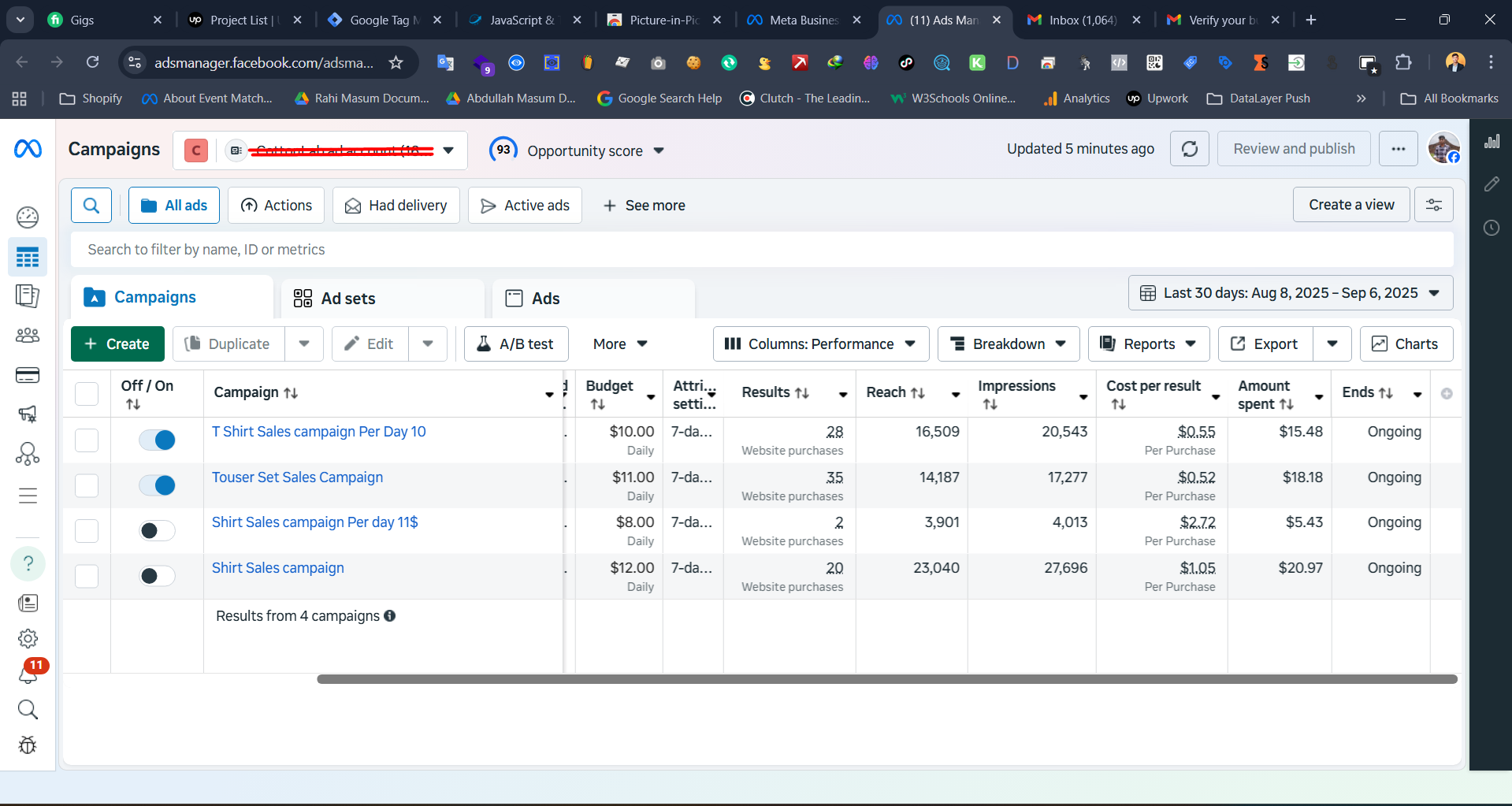Click the green Create button
1512x806 pixels.
tap(117, 344)
